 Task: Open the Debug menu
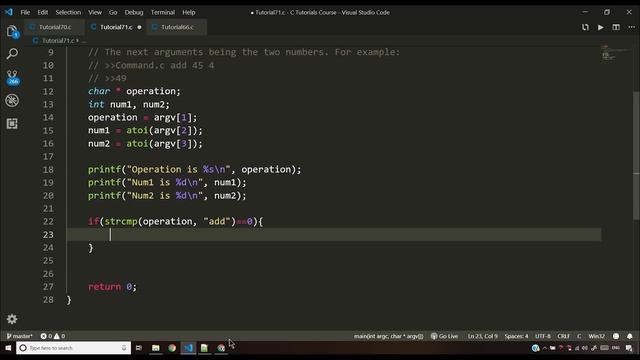pyautogui.click(x=134, y=12)
